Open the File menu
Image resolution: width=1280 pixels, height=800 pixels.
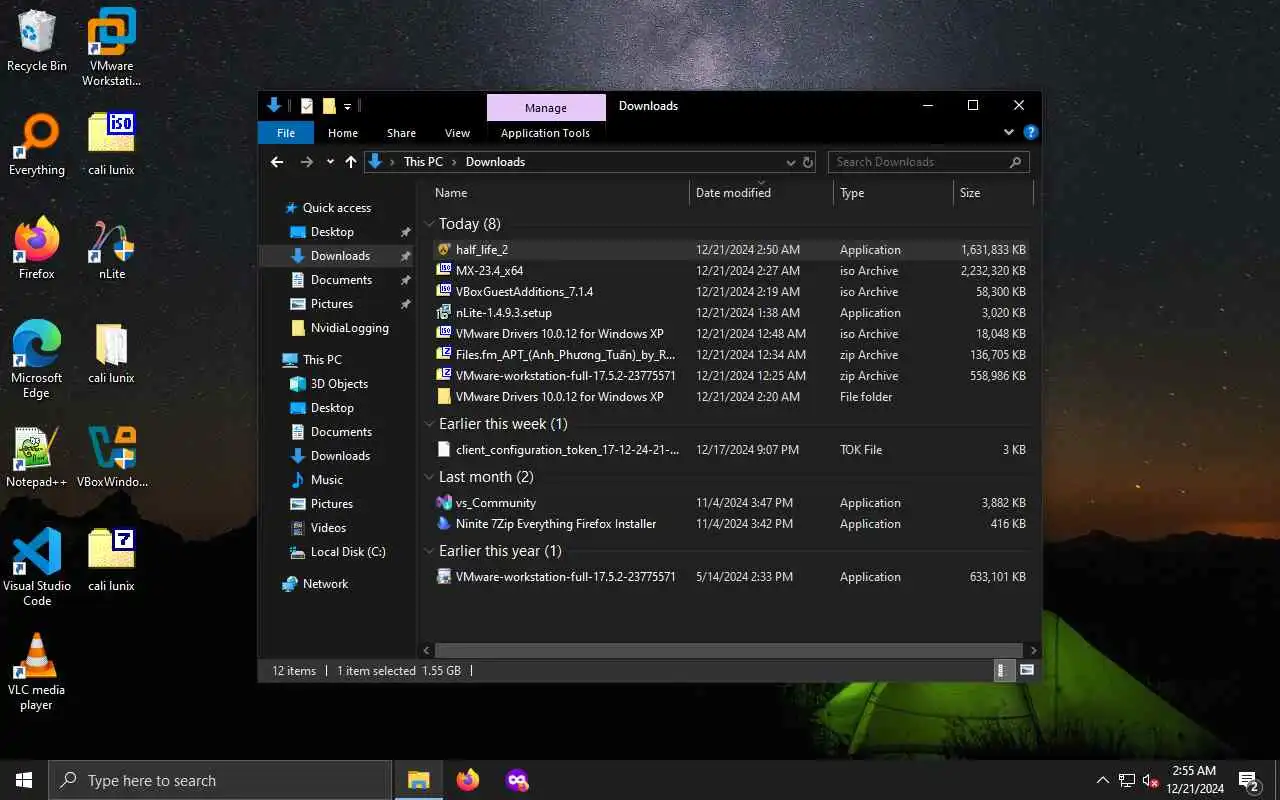click(x=286, y=133)
